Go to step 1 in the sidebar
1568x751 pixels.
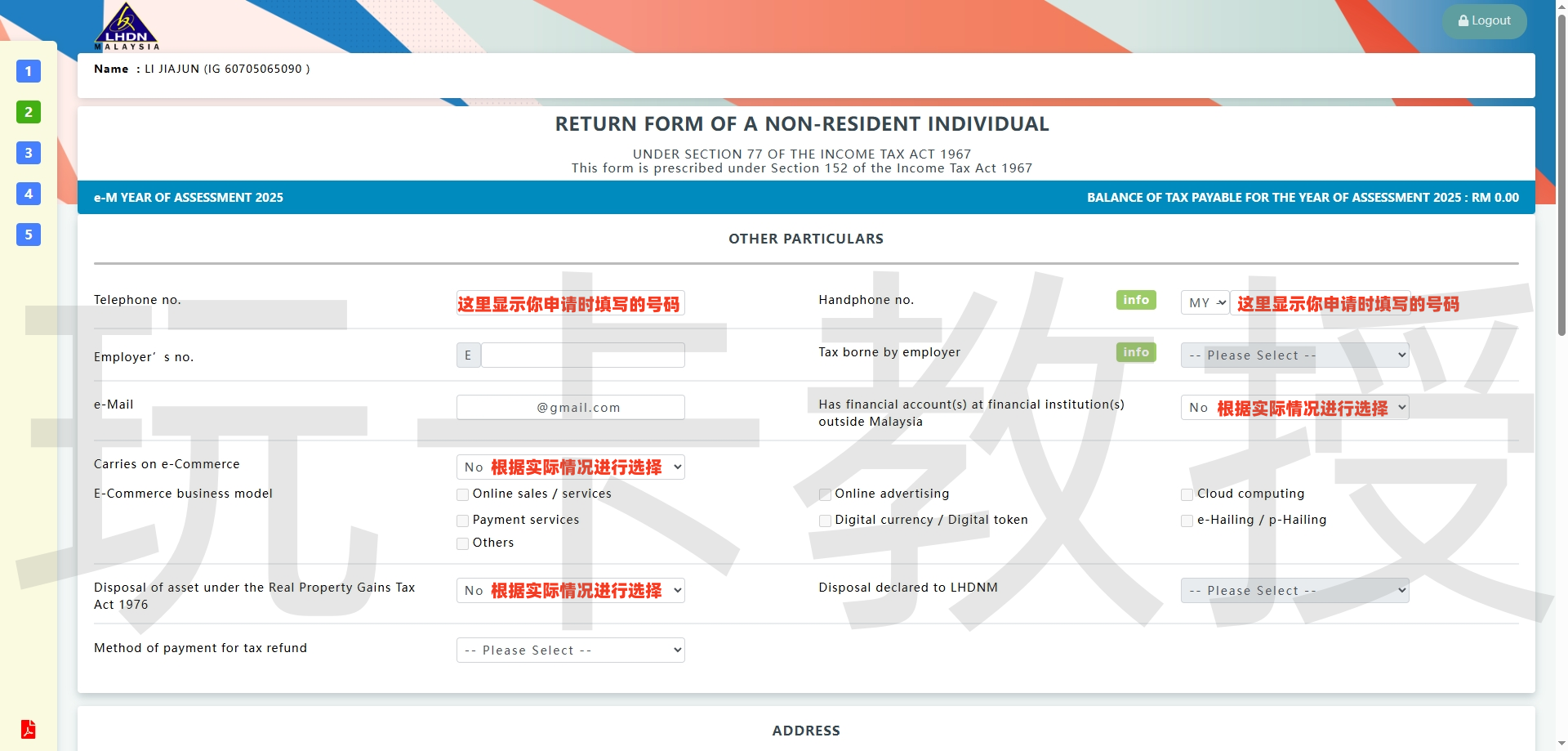click(29, 71)
